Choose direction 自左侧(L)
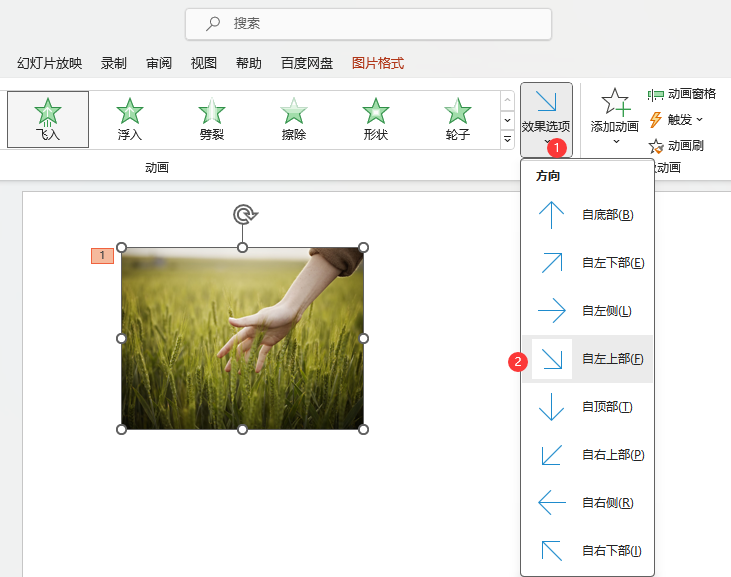The width and height of the screenshot is (731, 577). (x=587, y=311)
